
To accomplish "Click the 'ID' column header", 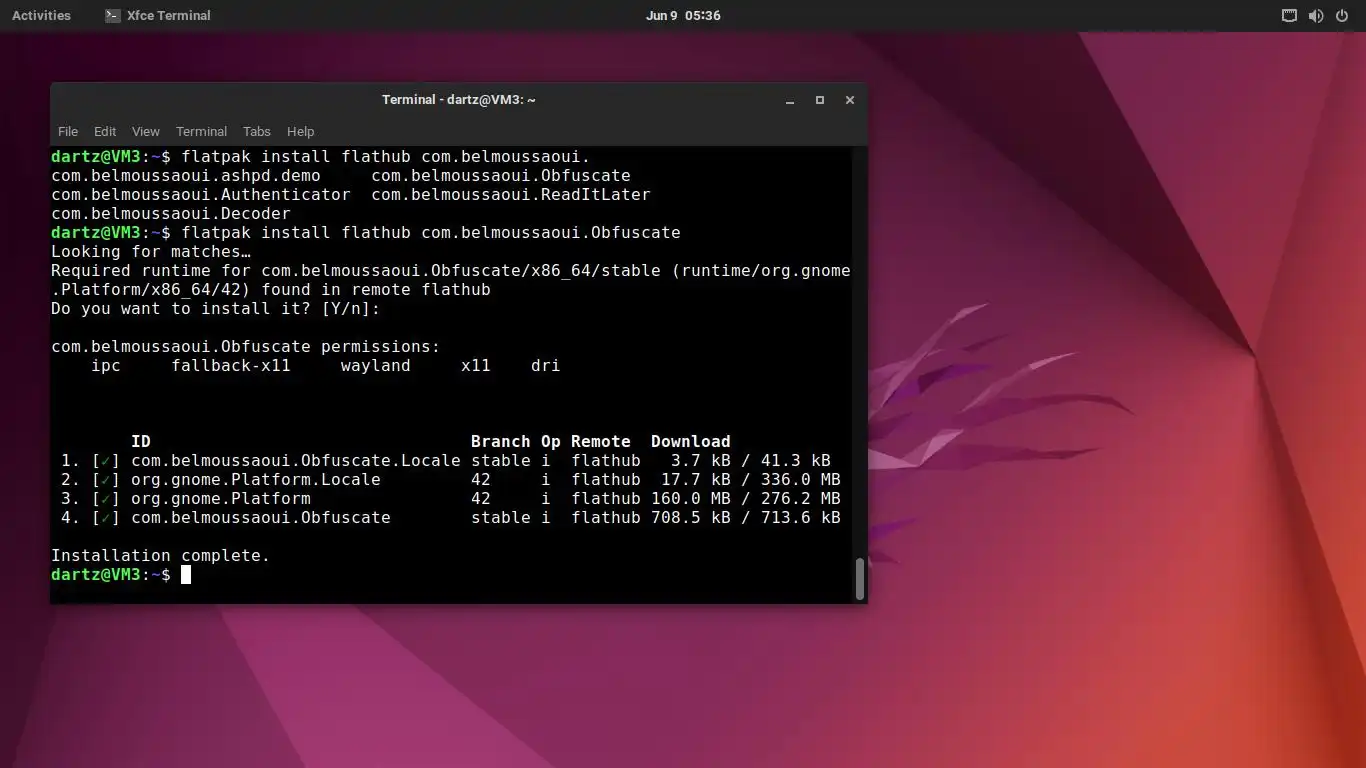I will click(141, 442).
